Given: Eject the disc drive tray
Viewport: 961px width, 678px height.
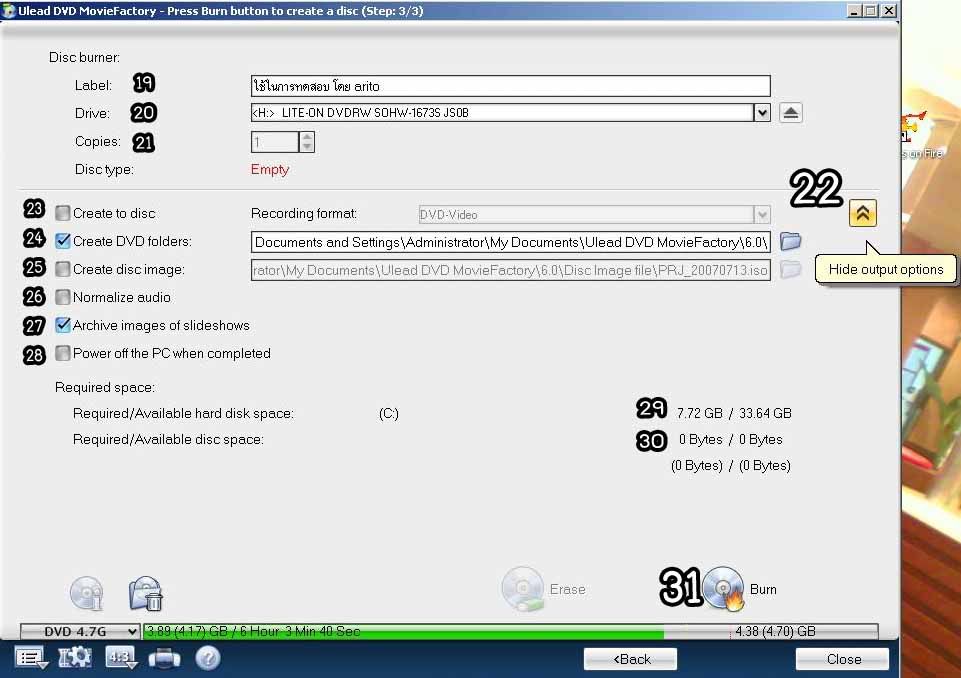Looking at the screenshot, I should (x=790, y=113).
